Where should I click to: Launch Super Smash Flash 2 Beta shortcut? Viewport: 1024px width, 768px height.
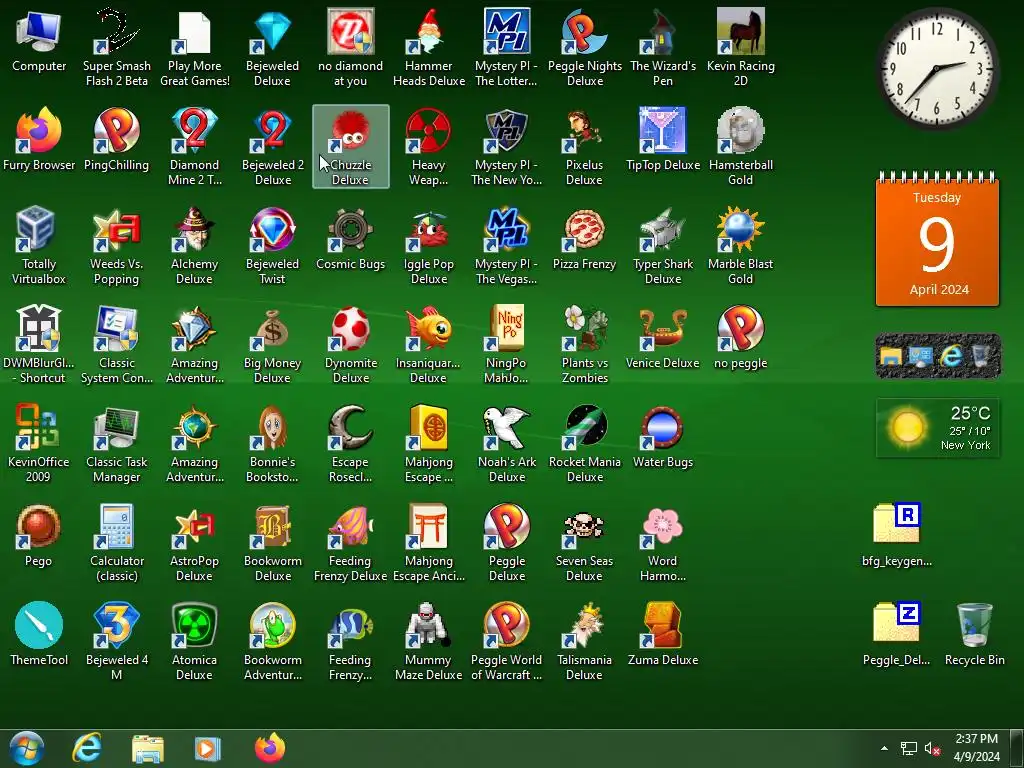tap(116, 48)
